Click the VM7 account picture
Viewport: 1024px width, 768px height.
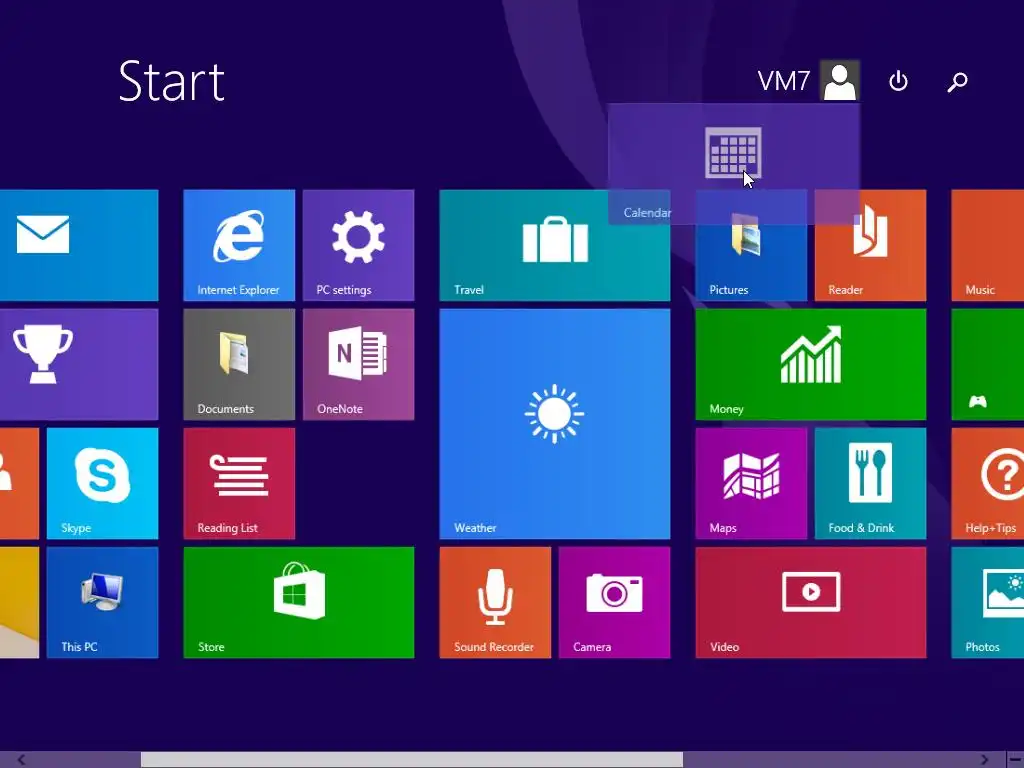pyautogui.click(x=840, y=80)
